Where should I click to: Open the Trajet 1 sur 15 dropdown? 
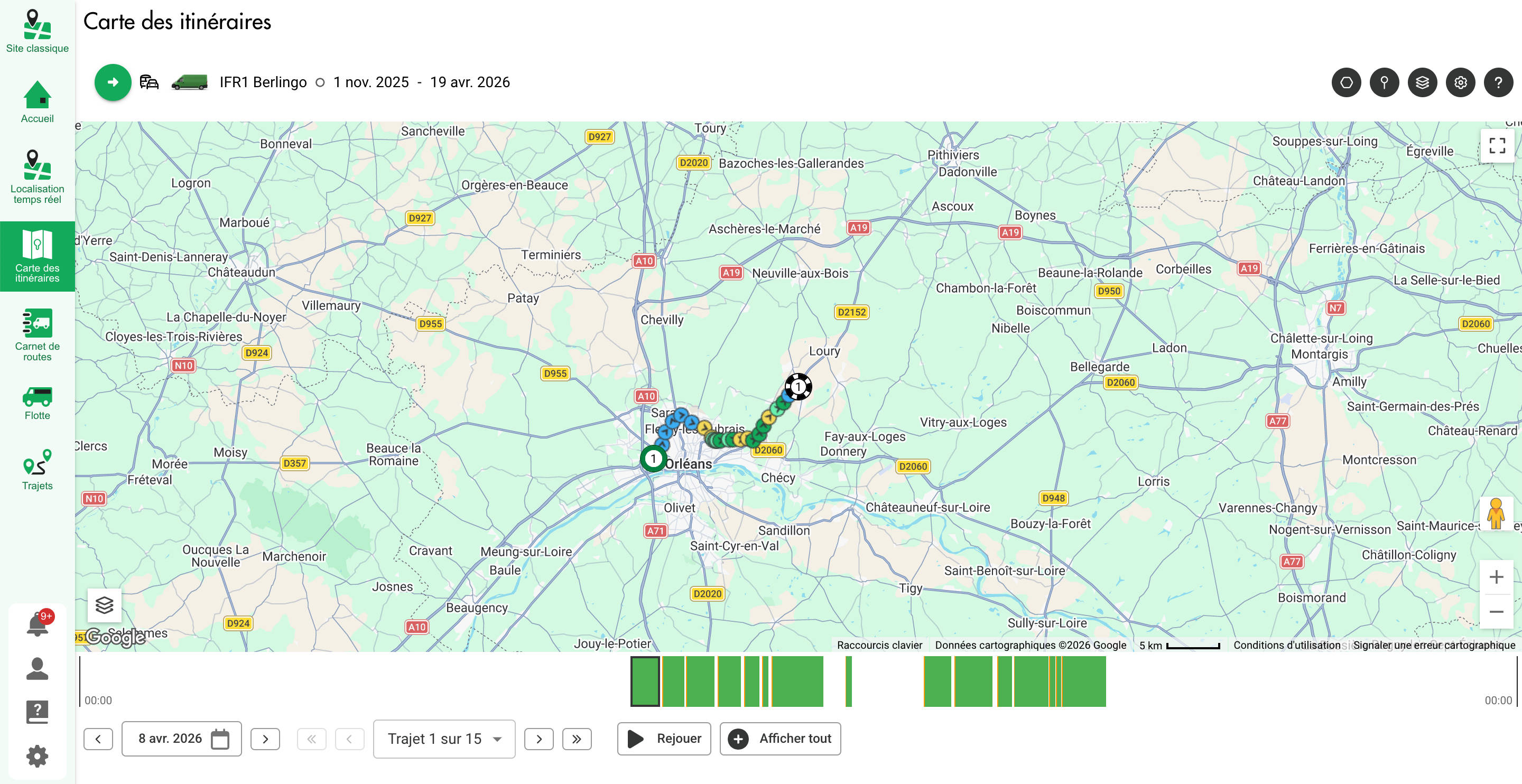click(x=444, y=739)
